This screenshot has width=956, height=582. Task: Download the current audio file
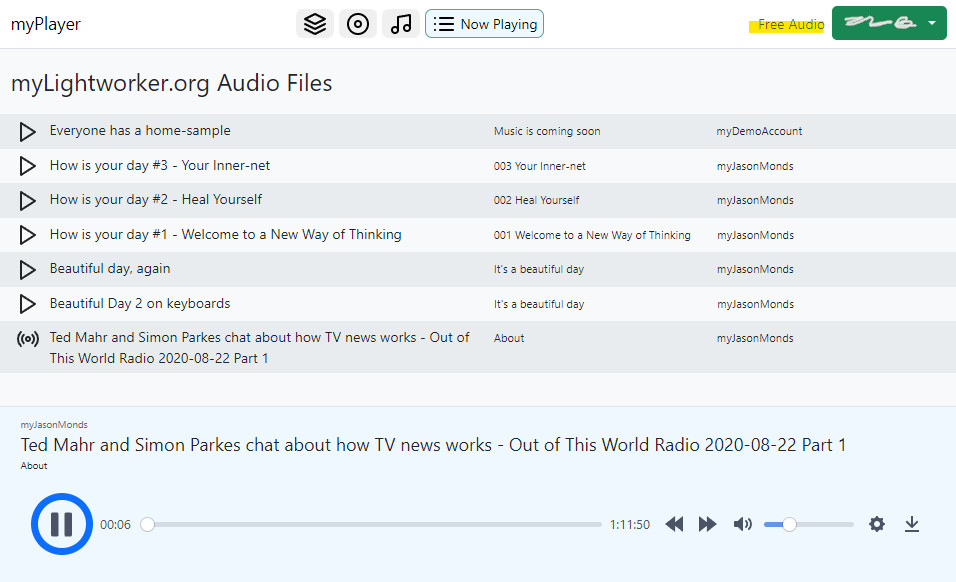coord(912,524)
